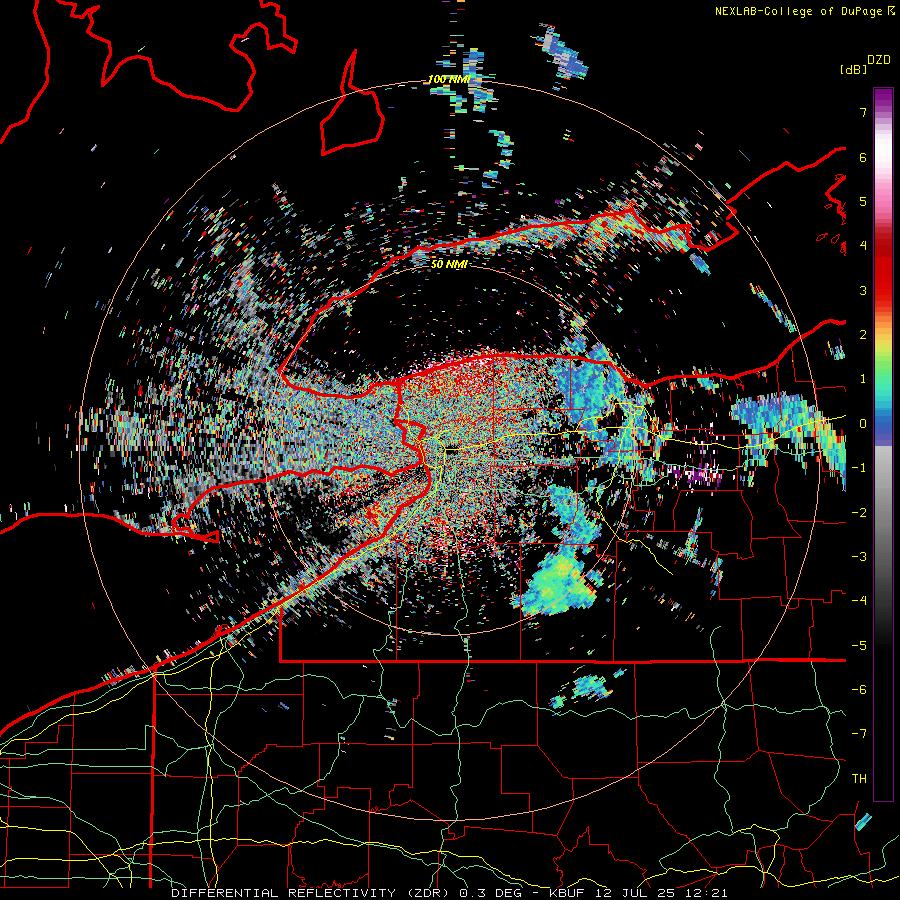Click the -6 value on the dB scale
900x900 pixels.
coord(859,690)
